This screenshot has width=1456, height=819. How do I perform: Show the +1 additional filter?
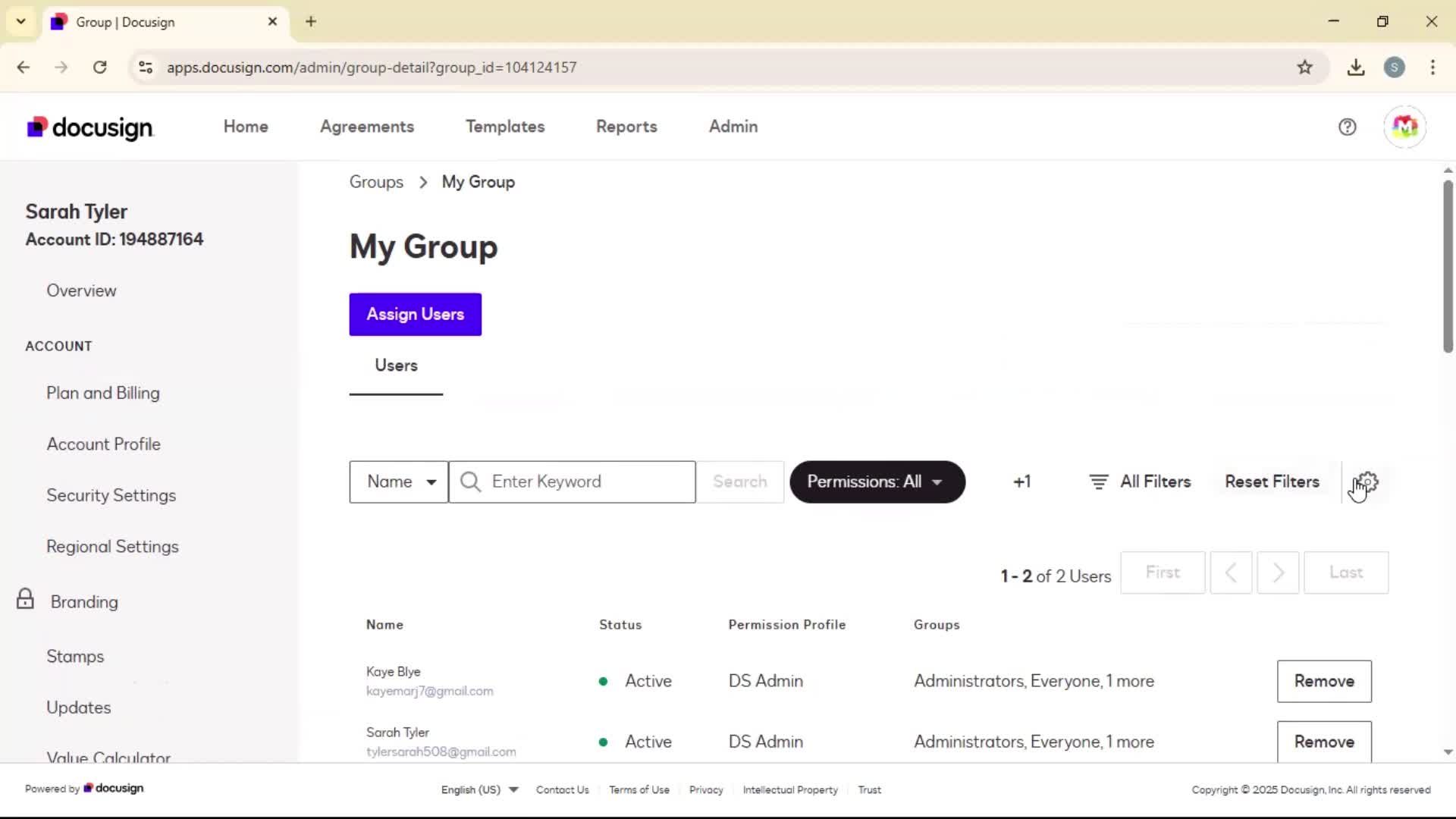coord(1021,482)
